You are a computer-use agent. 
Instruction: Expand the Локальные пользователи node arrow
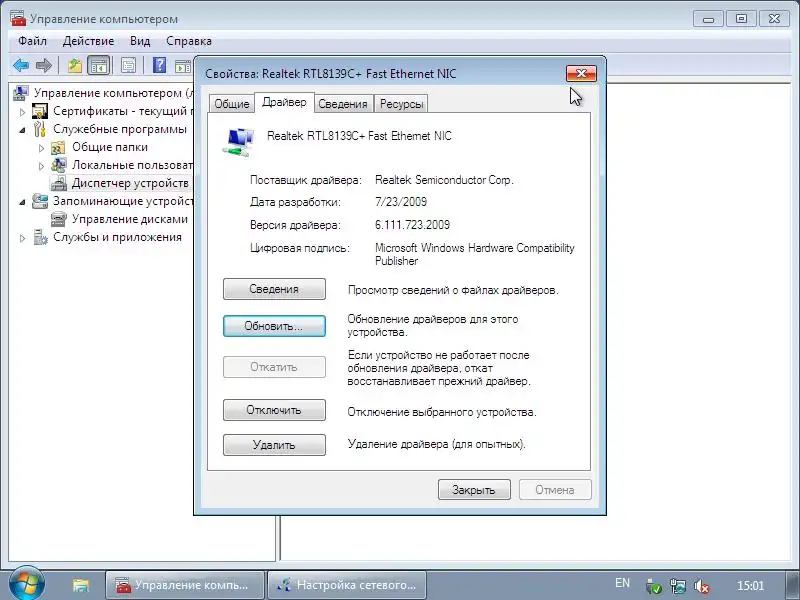(42, 166)
